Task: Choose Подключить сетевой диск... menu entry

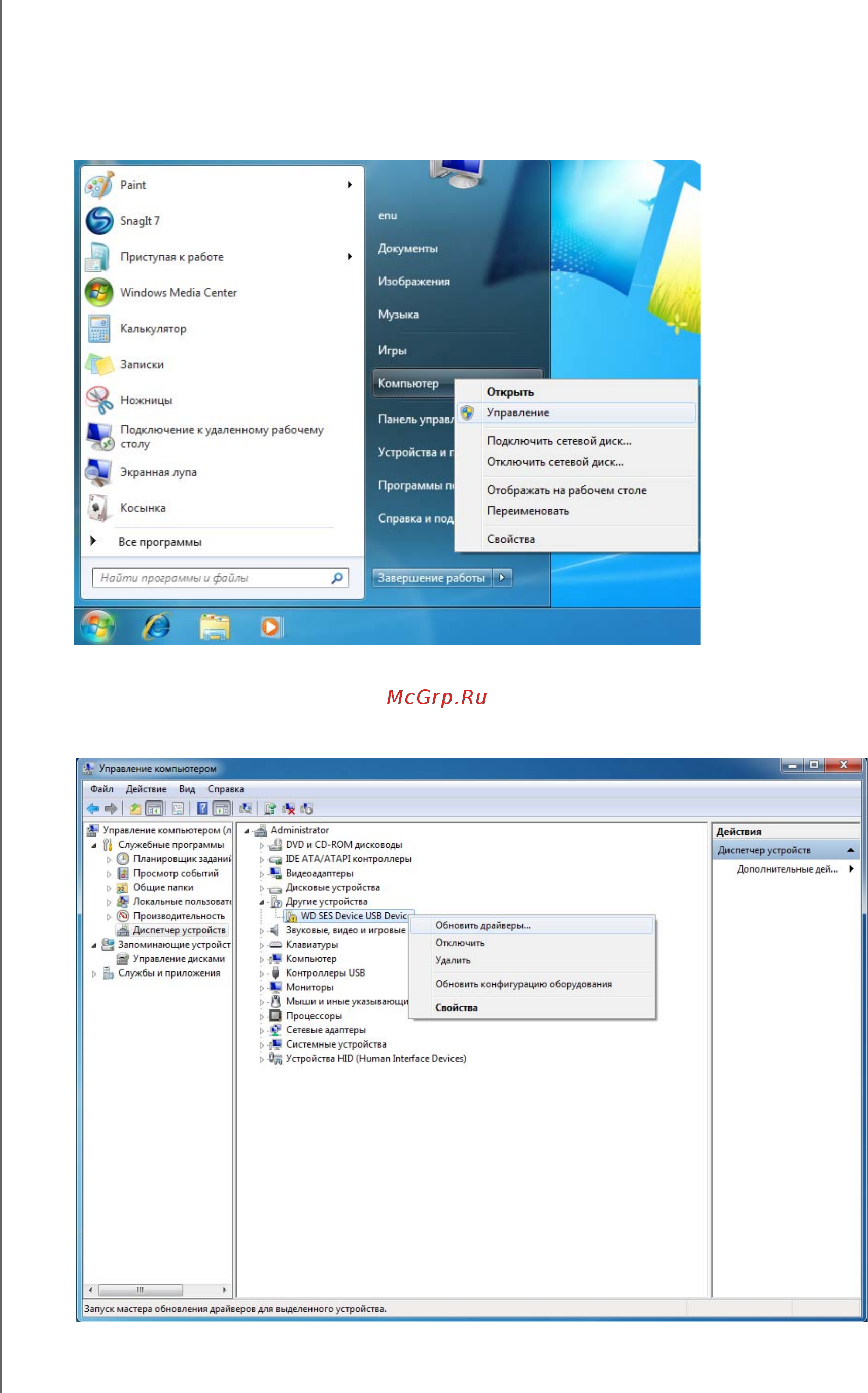Action: tap(576, 441)
